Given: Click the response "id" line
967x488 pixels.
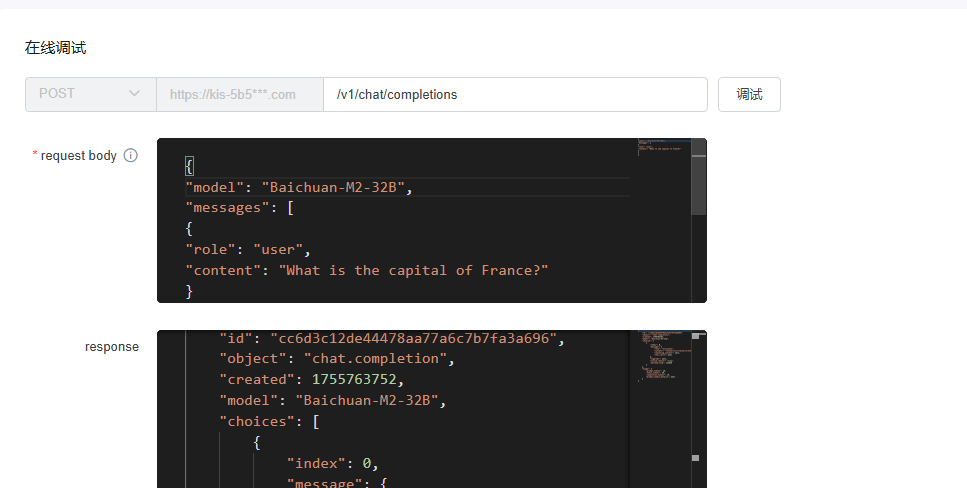Looking at the screenshot, I should [x=392, y=338].
